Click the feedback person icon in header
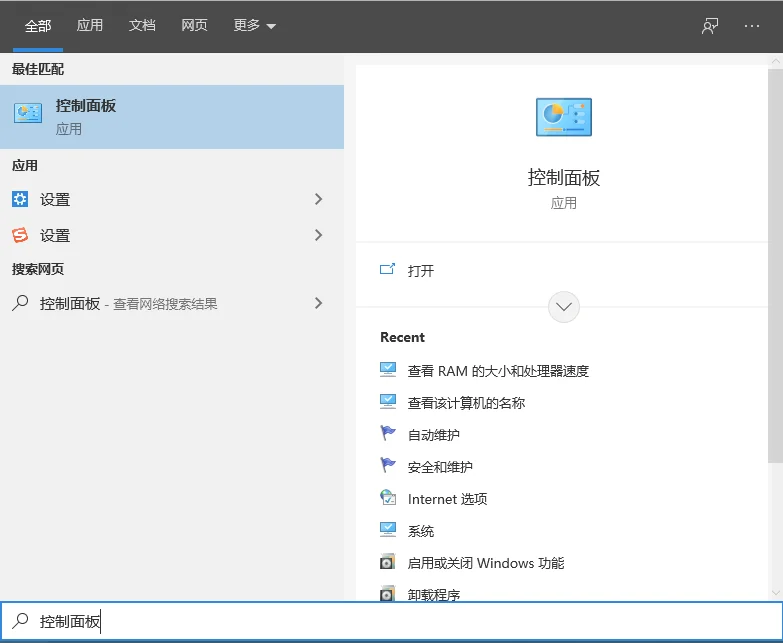783x643 pixels. pyautogui.click(x=710, y=26)
